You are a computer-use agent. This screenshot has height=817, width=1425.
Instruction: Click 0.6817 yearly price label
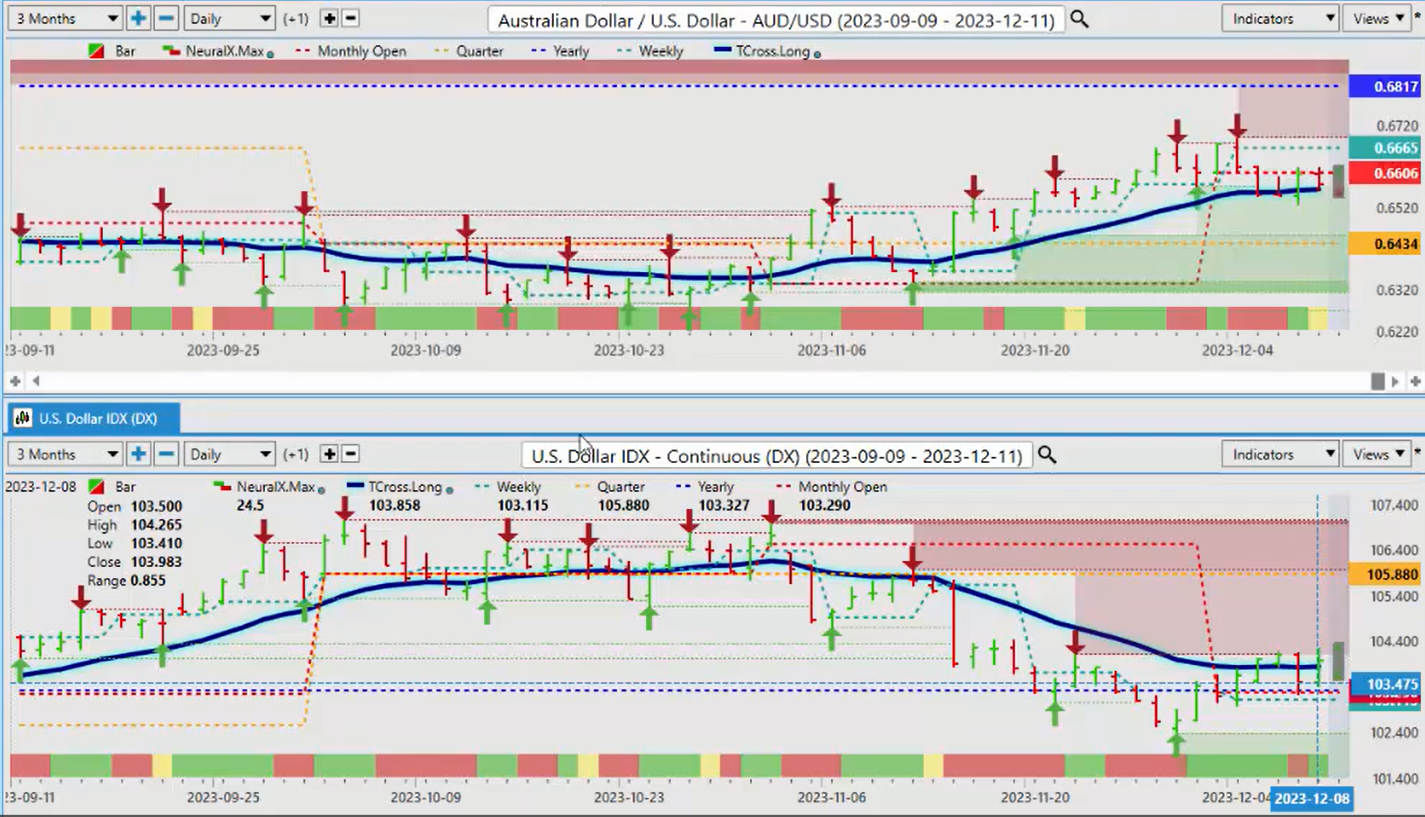[x=1386, y=87]
